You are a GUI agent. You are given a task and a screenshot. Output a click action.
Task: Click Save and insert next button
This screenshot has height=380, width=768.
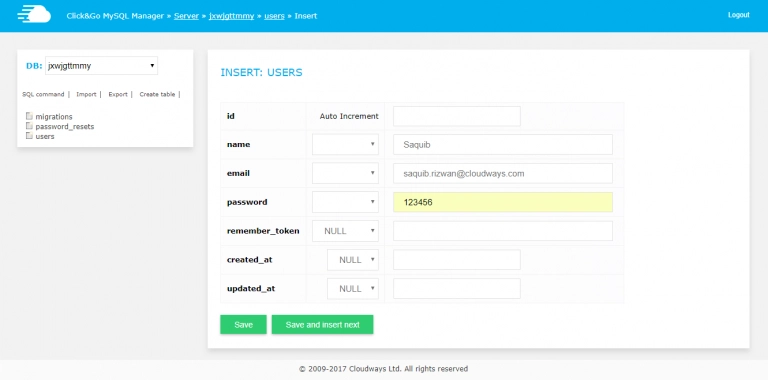coord(322,325)
